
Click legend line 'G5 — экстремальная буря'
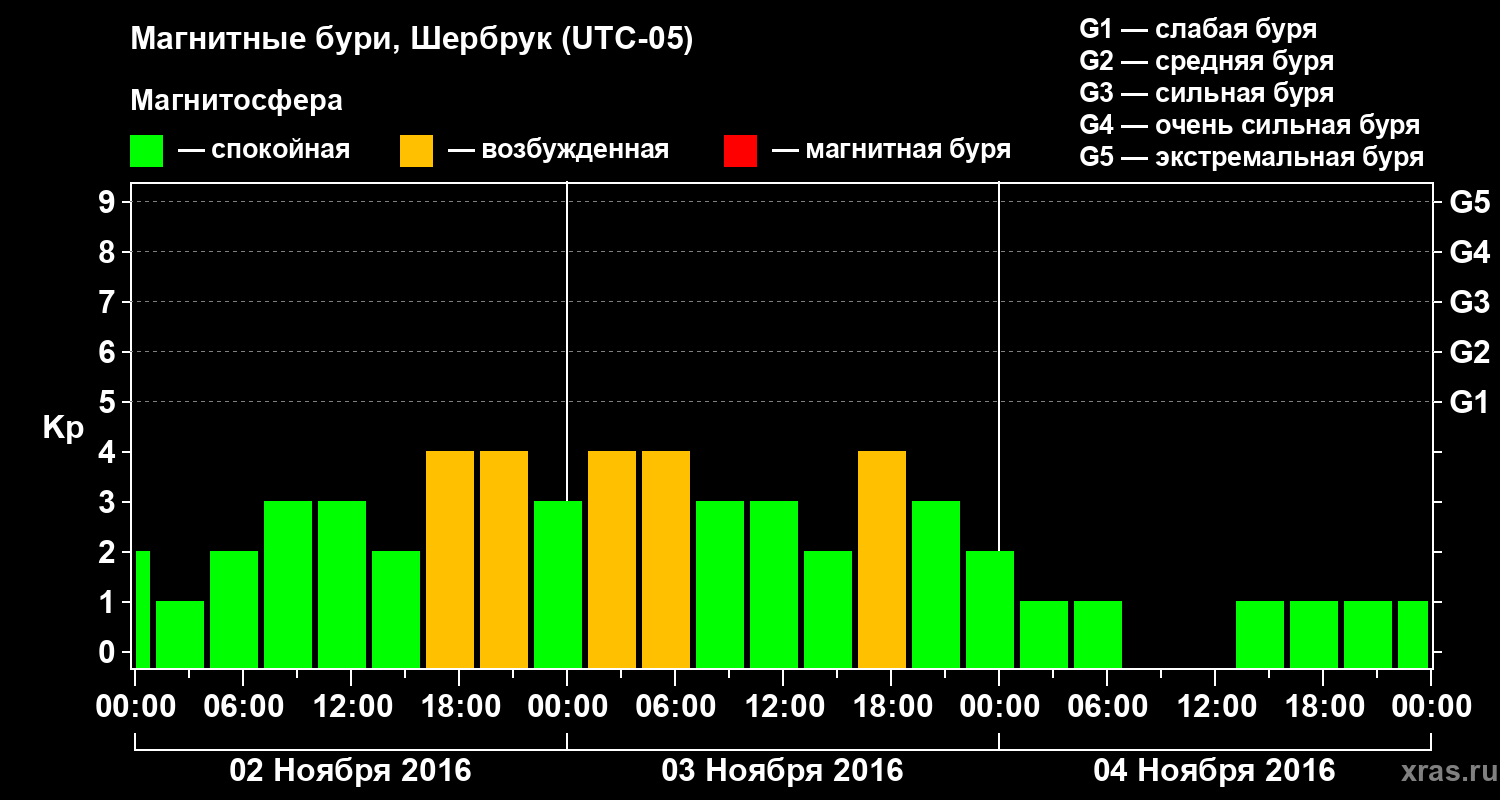[1252, 157]
